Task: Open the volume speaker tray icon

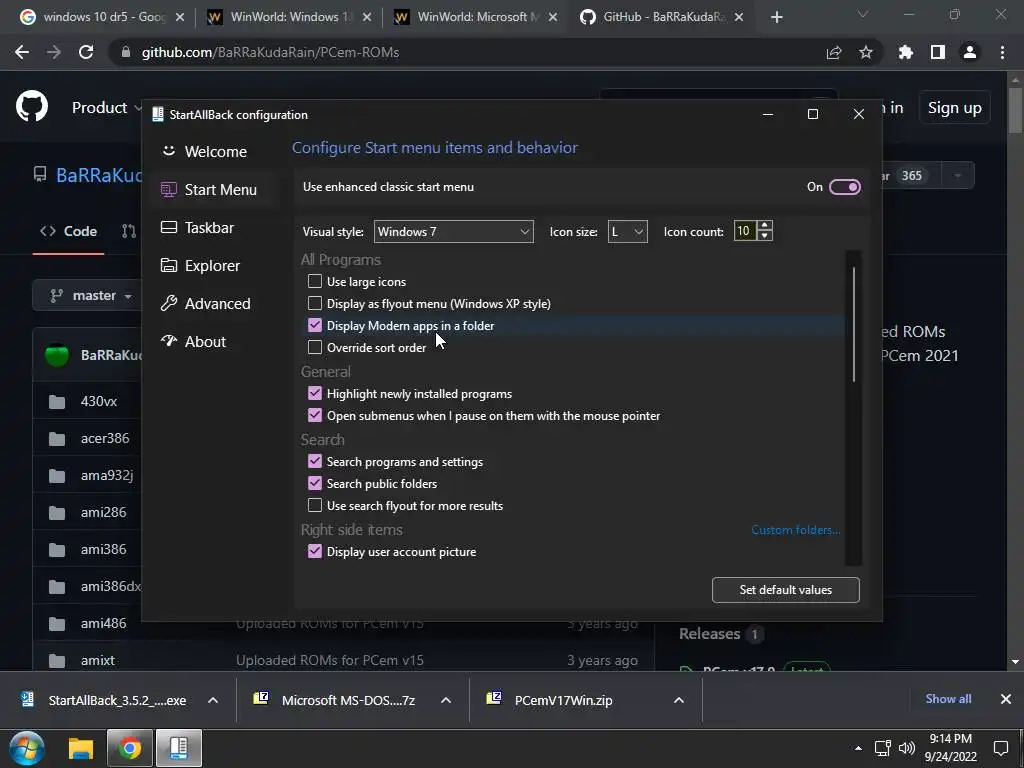Action: pos(906,748)
